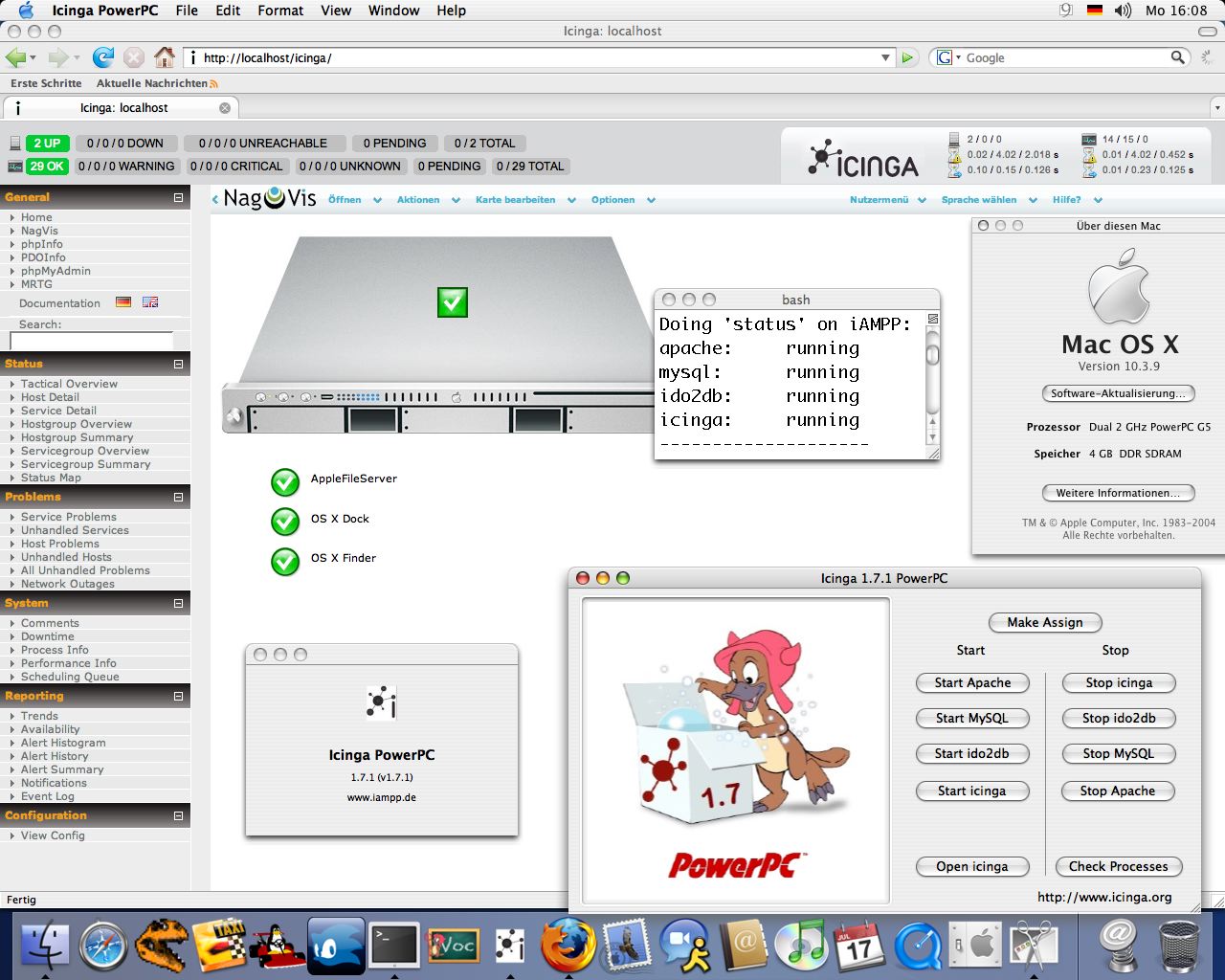The width and height of the screenshot is (1225, 980).
Task: Collapse the System sidebar section
Action: pyautogui.click(x=178, y=603)
